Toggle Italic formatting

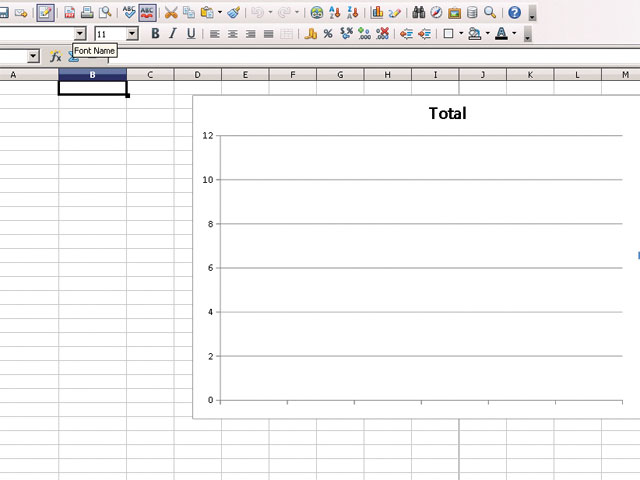pyautogui.click(x=173, y=34)
